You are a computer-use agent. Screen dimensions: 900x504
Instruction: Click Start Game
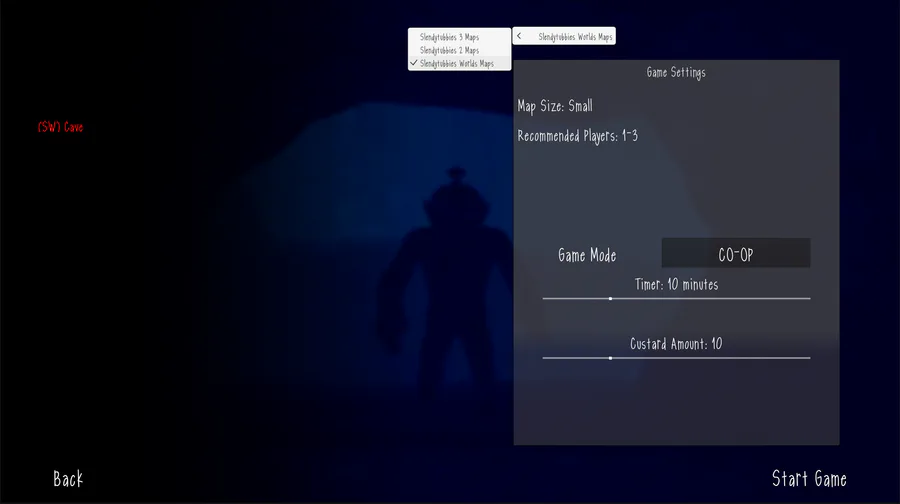809,479
